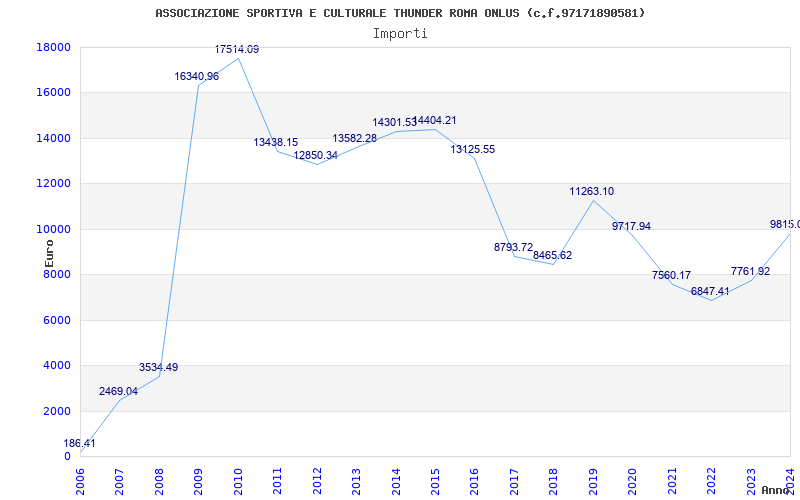Click data label 9717.94

(632, 227)
